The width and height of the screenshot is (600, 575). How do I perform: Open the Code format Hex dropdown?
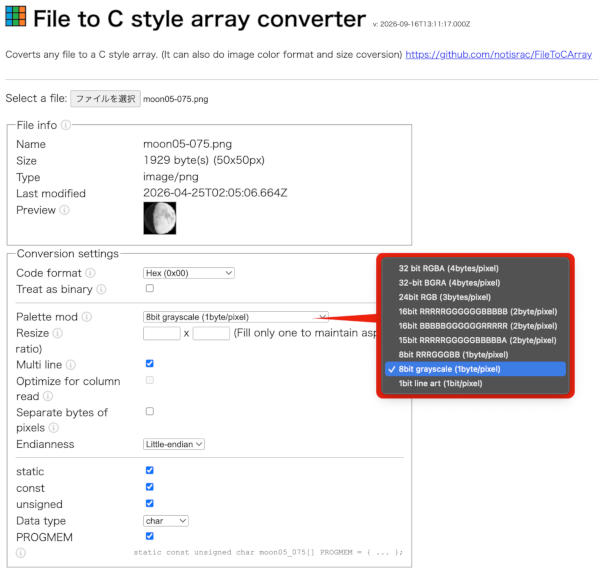point(189,273)
